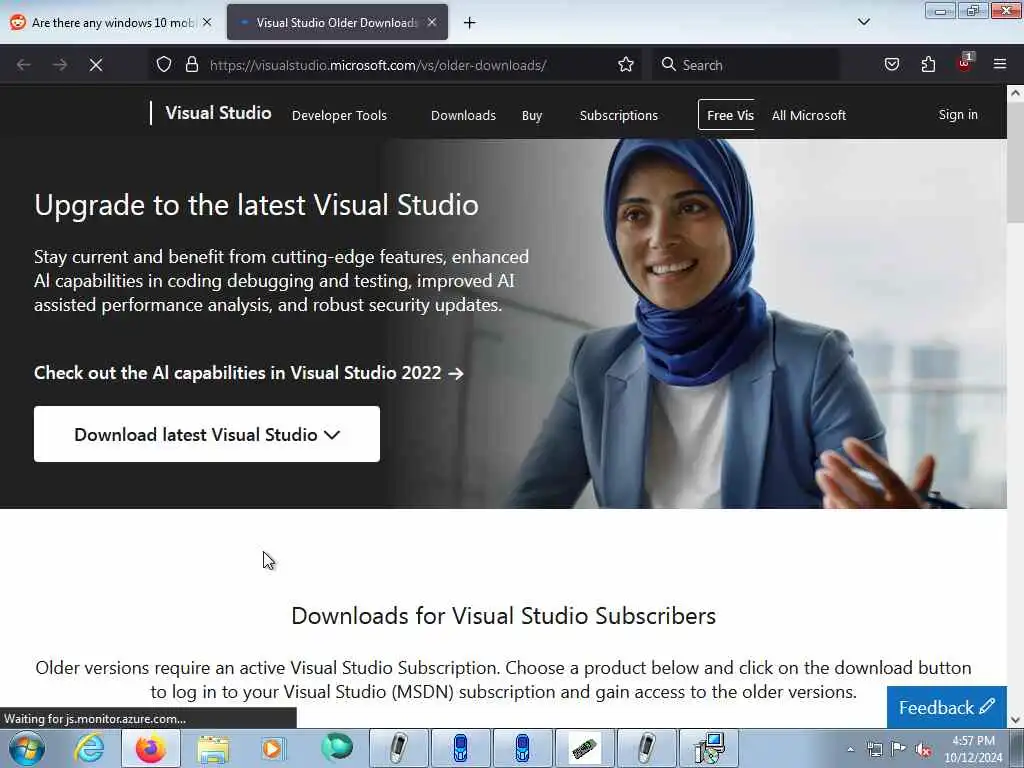The image size is (1024, 768).
Task: Open the Windows Start orb
Action: 27,748
